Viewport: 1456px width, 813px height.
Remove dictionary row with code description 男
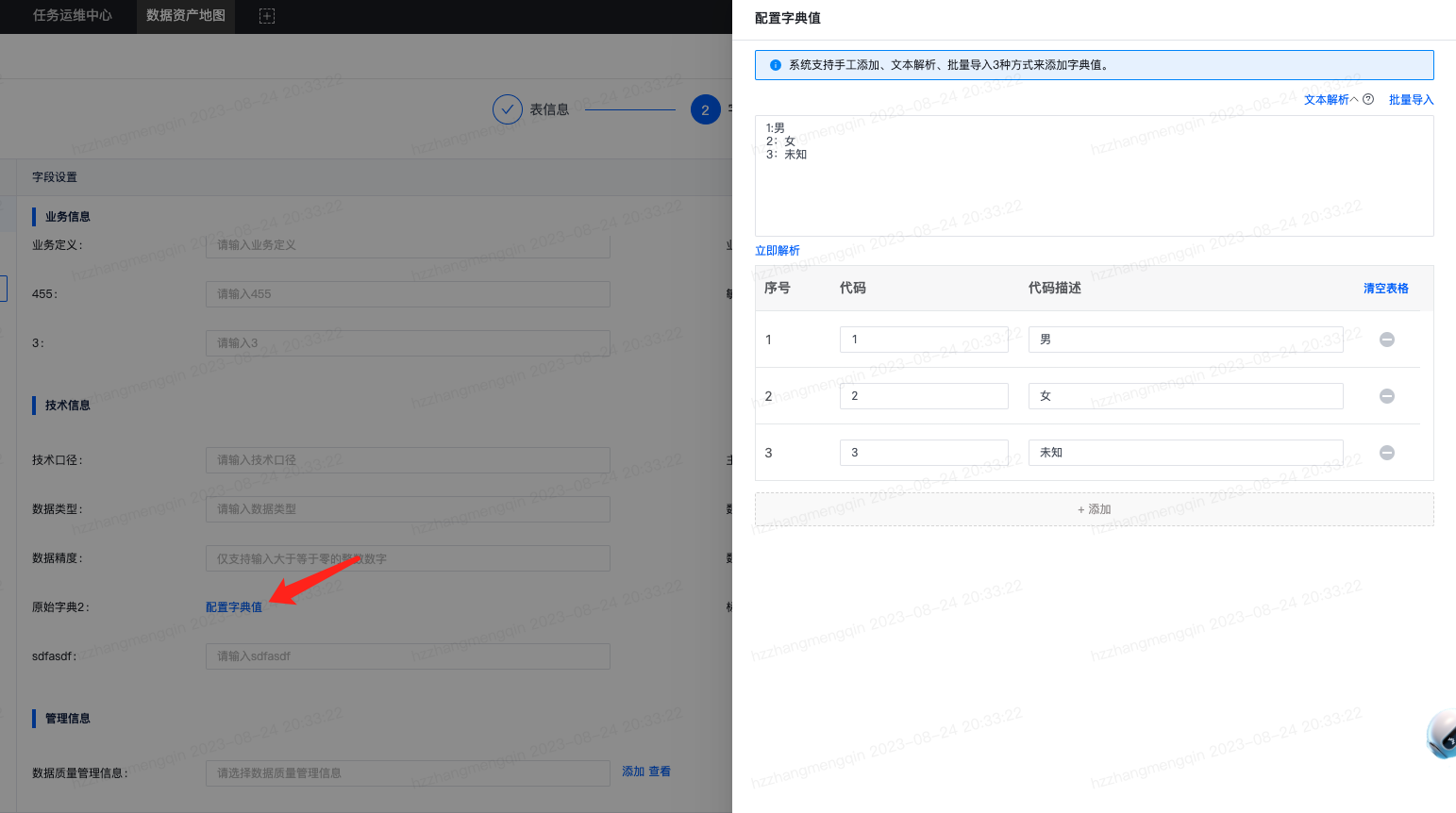1387,340
